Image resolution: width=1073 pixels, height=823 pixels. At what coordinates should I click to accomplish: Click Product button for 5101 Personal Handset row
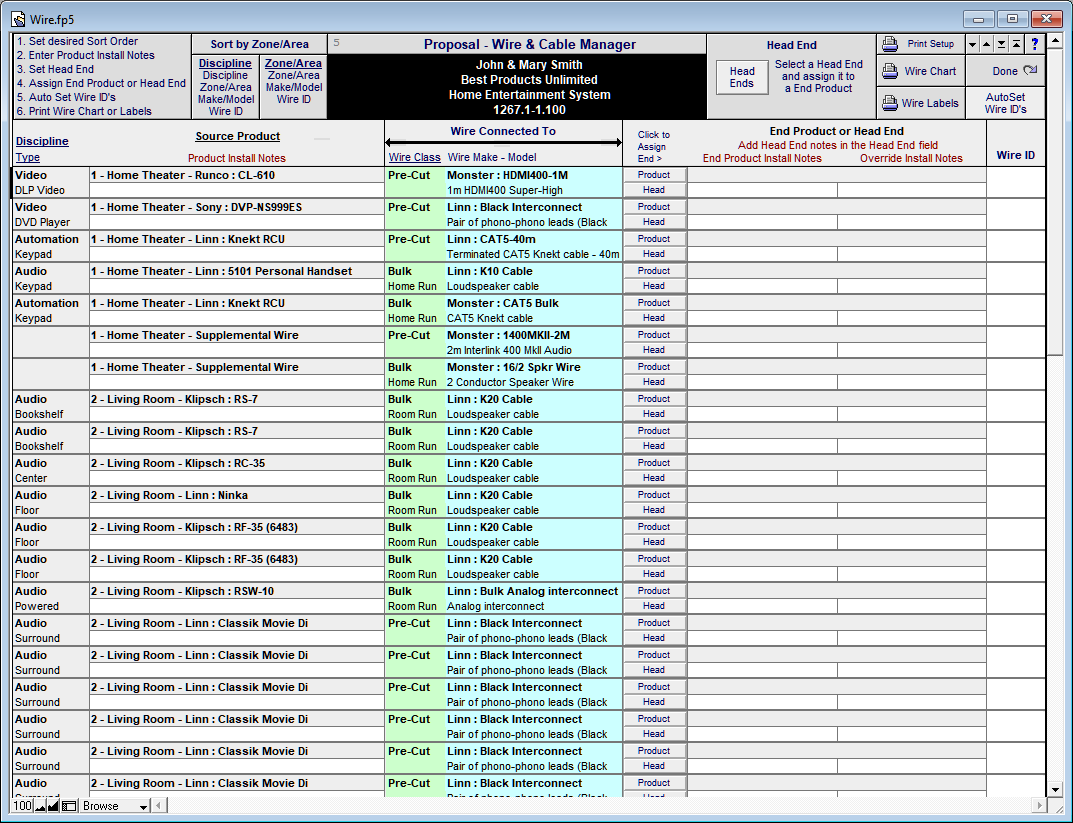654,271
